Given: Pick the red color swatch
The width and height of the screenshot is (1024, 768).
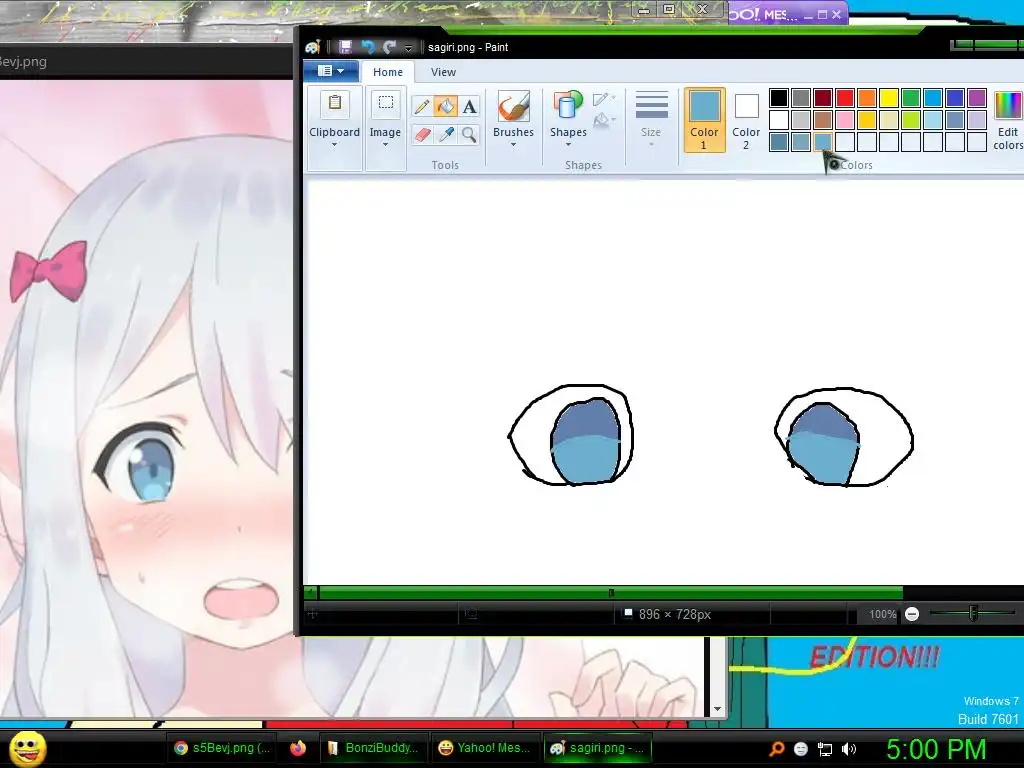Looking at the screenshot, I should coord(844,98).
